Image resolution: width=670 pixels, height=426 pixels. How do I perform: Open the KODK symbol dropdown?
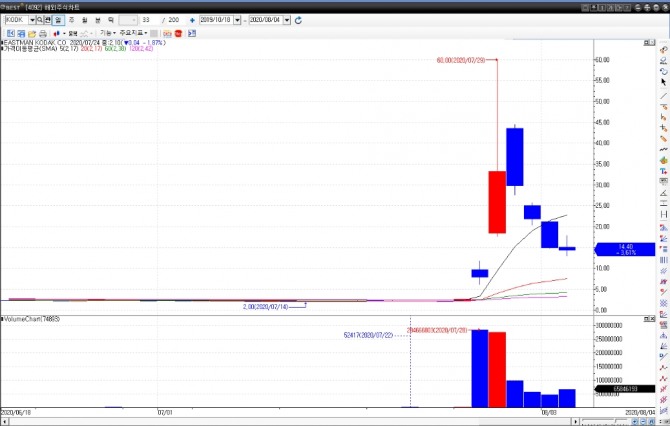tap(32, 20)
